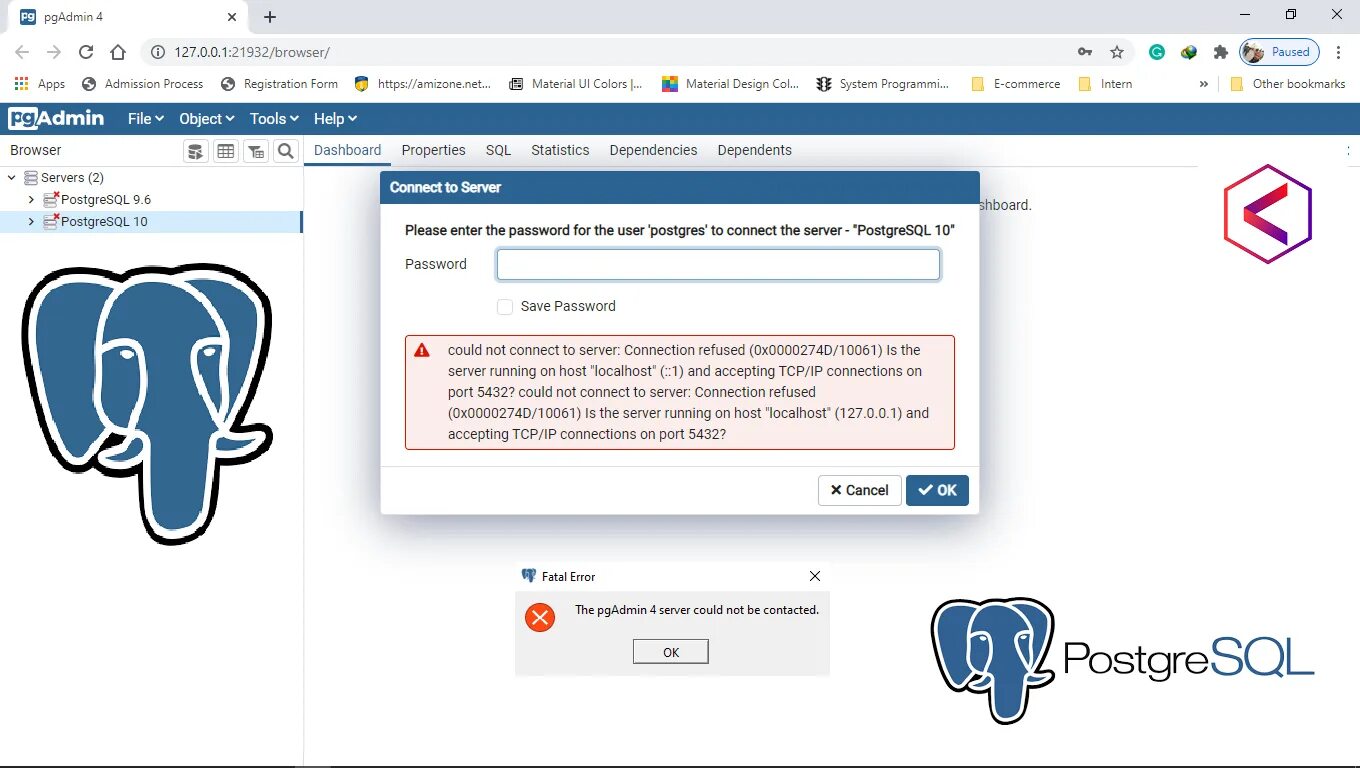
Task: Select the PostgreSQL 9.6 tree label
Action: pyautogui.click(x=106, y=199)
